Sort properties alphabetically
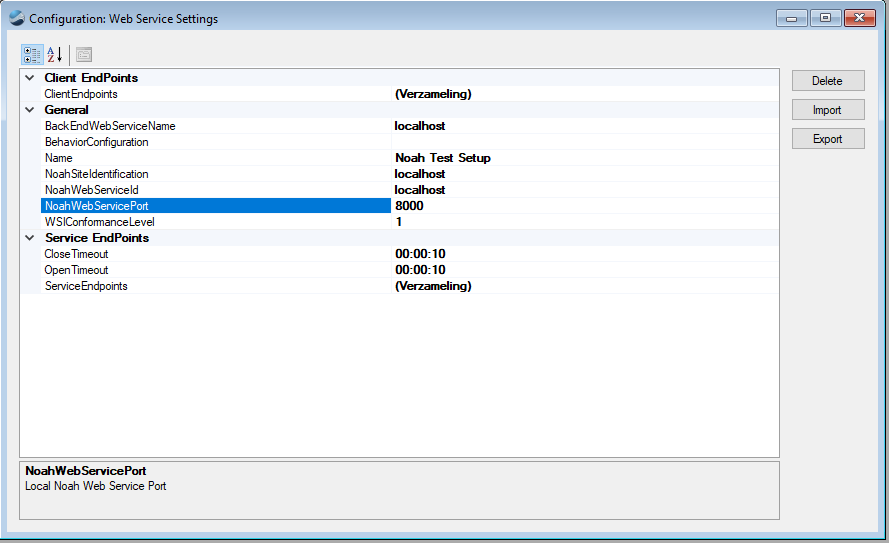The height and width of the screenshot is (543, 889). coord(55,54)
